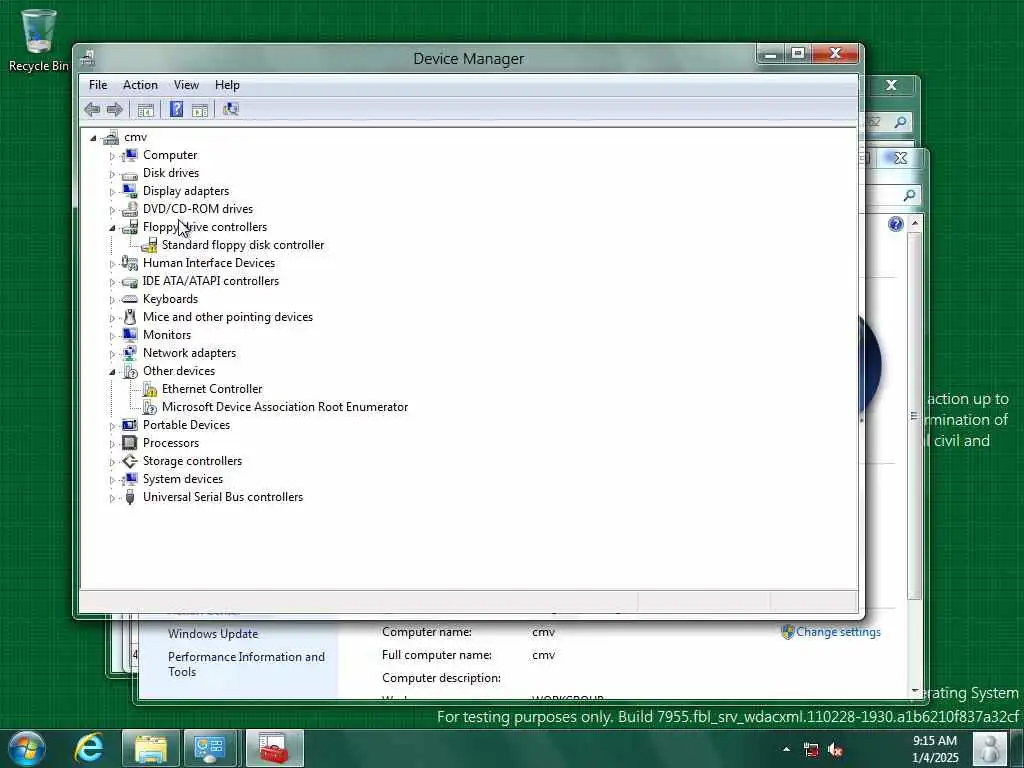The width and height of the screenshot is (1024, 768).
Task: Click the System window help question-mark button
Action: [x=895, y=224]
